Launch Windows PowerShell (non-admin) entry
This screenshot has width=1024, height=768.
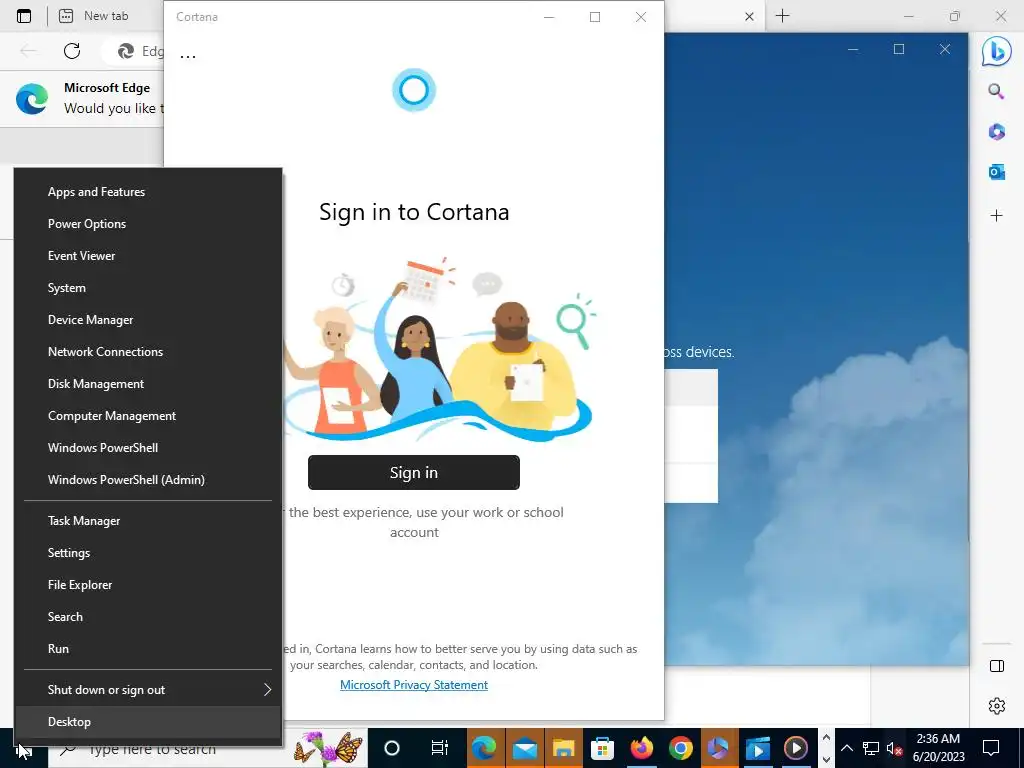pyautogui.click(x=149, y=448)
